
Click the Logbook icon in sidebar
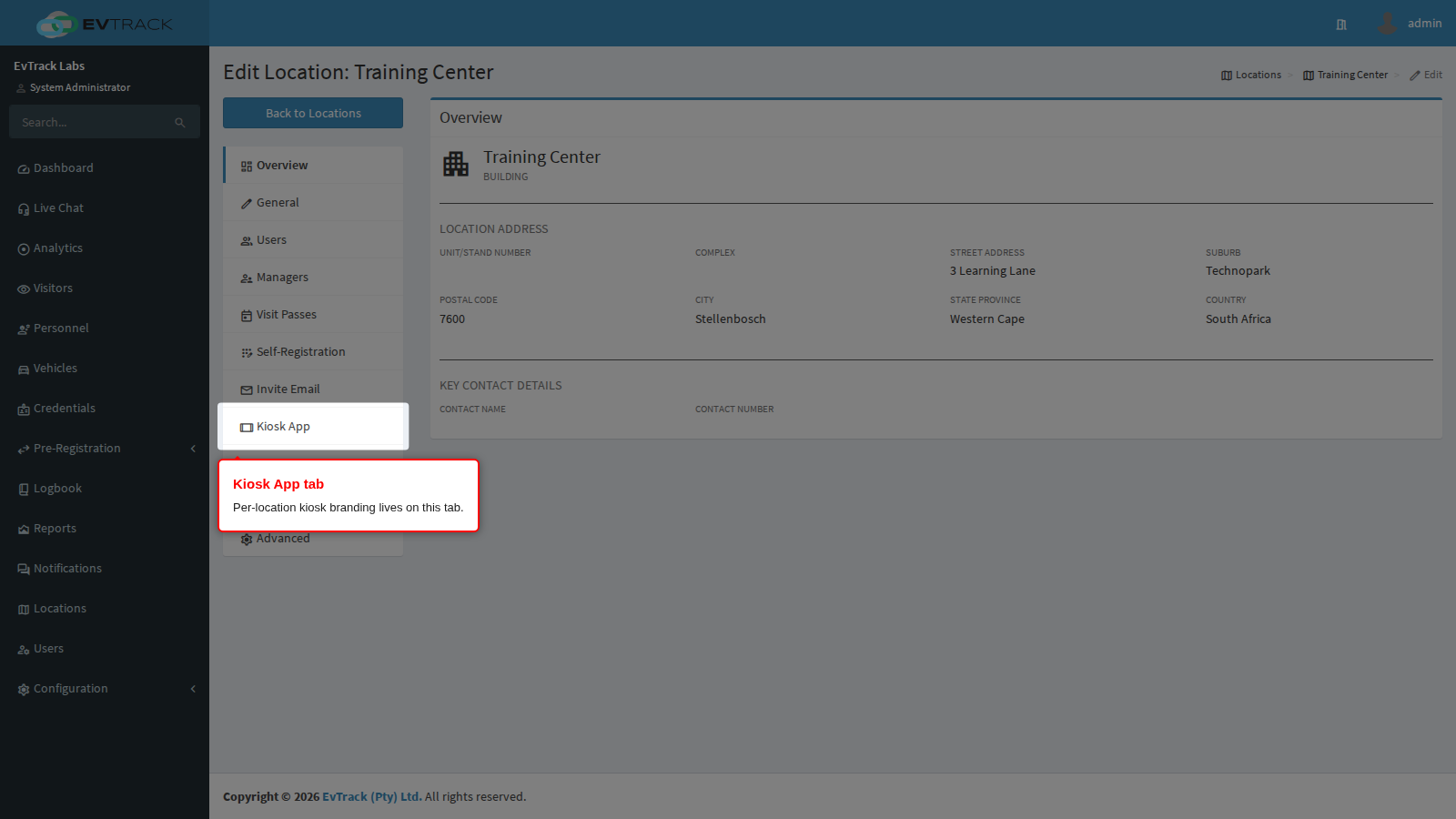pos(24,490)
